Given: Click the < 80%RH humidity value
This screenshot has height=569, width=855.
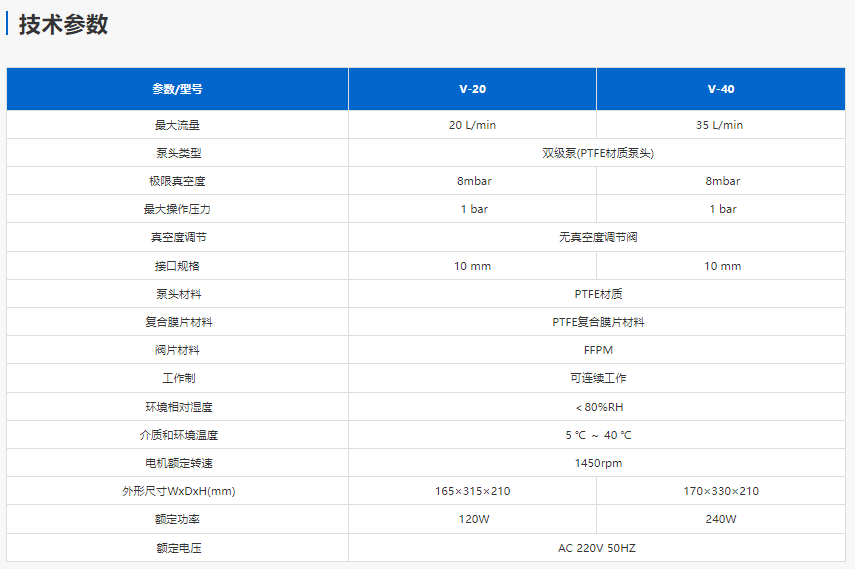Looking at the screenshot, I should coord(597,407).
